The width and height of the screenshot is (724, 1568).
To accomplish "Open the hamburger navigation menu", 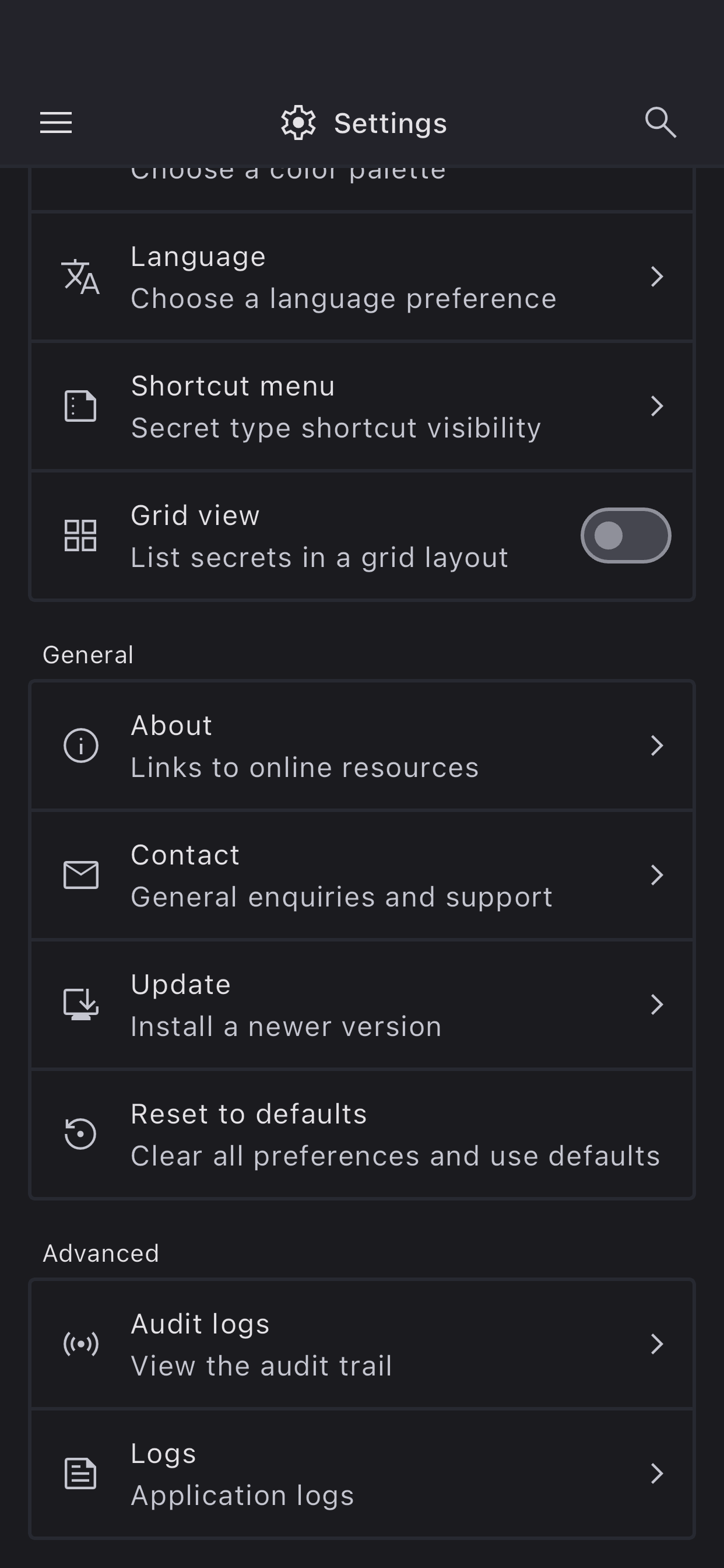I will (56, 123).
